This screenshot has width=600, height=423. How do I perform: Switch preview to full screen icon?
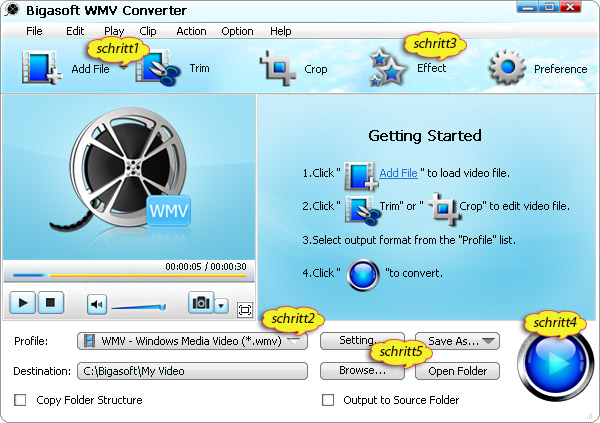tap(245, 309)
